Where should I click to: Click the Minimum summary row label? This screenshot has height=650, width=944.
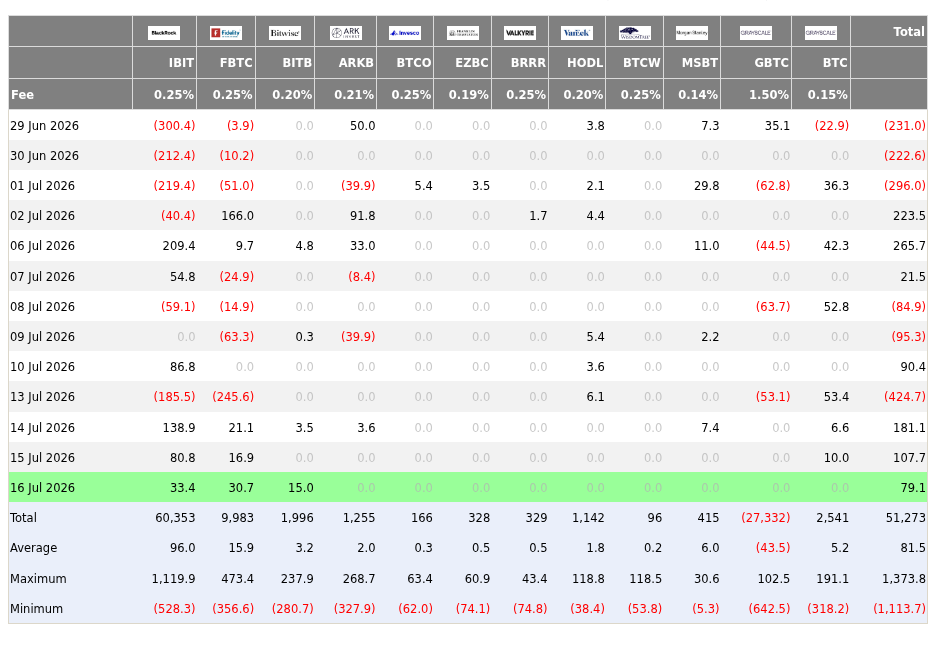(x=36, y=608)
